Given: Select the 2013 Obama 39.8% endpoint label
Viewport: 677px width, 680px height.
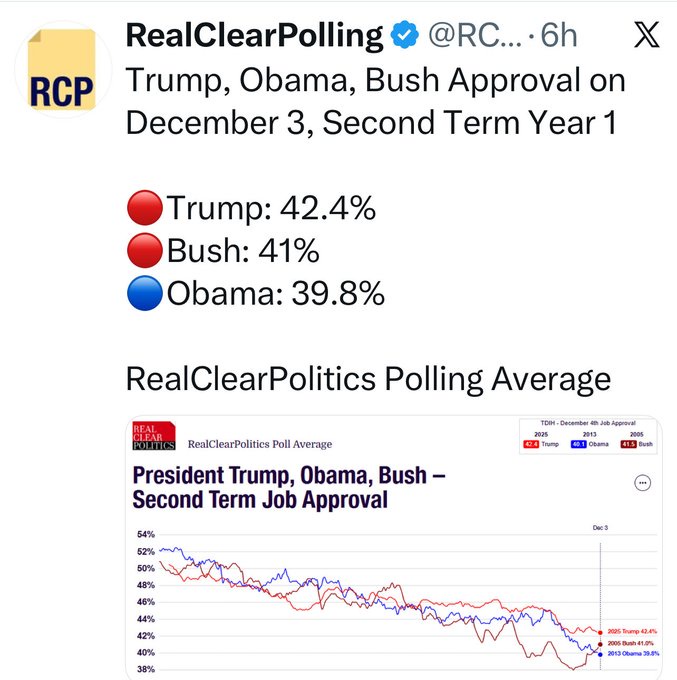Looking at the screenshot, I should pyautogui.click(x=632, y=654).
